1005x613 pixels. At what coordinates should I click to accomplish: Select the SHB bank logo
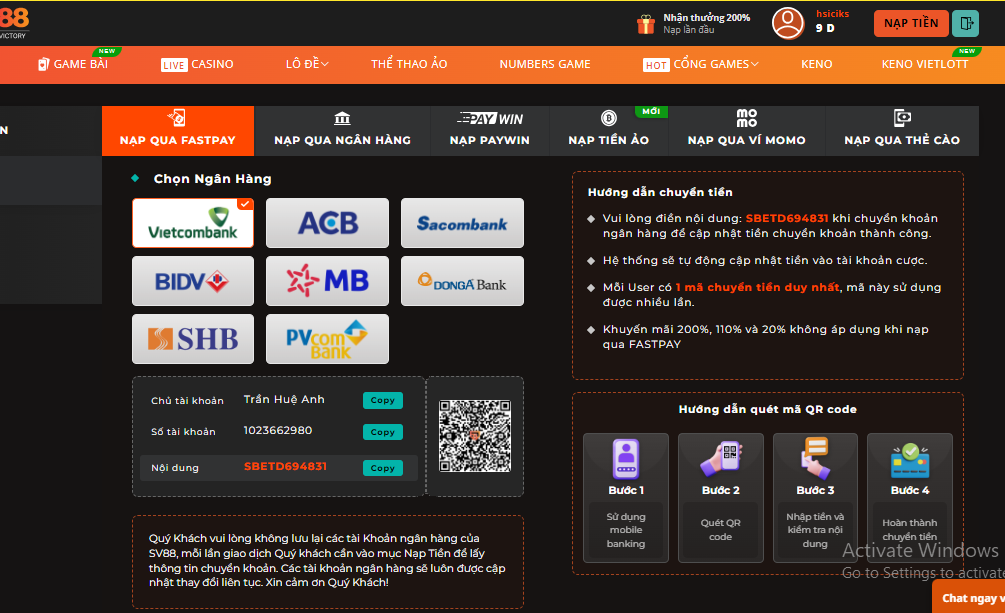point(193,339)
